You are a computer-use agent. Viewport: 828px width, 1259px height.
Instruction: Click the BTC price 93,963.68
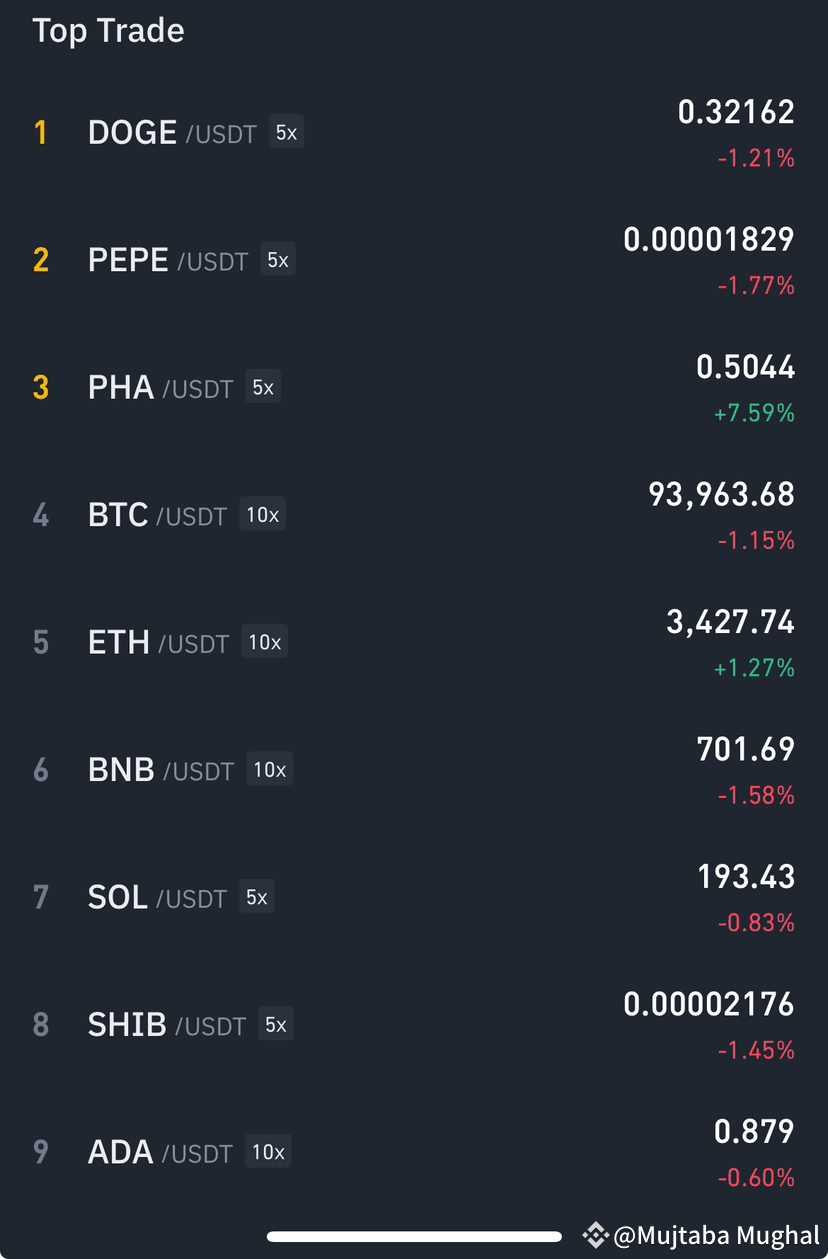[x=722, y=494]
